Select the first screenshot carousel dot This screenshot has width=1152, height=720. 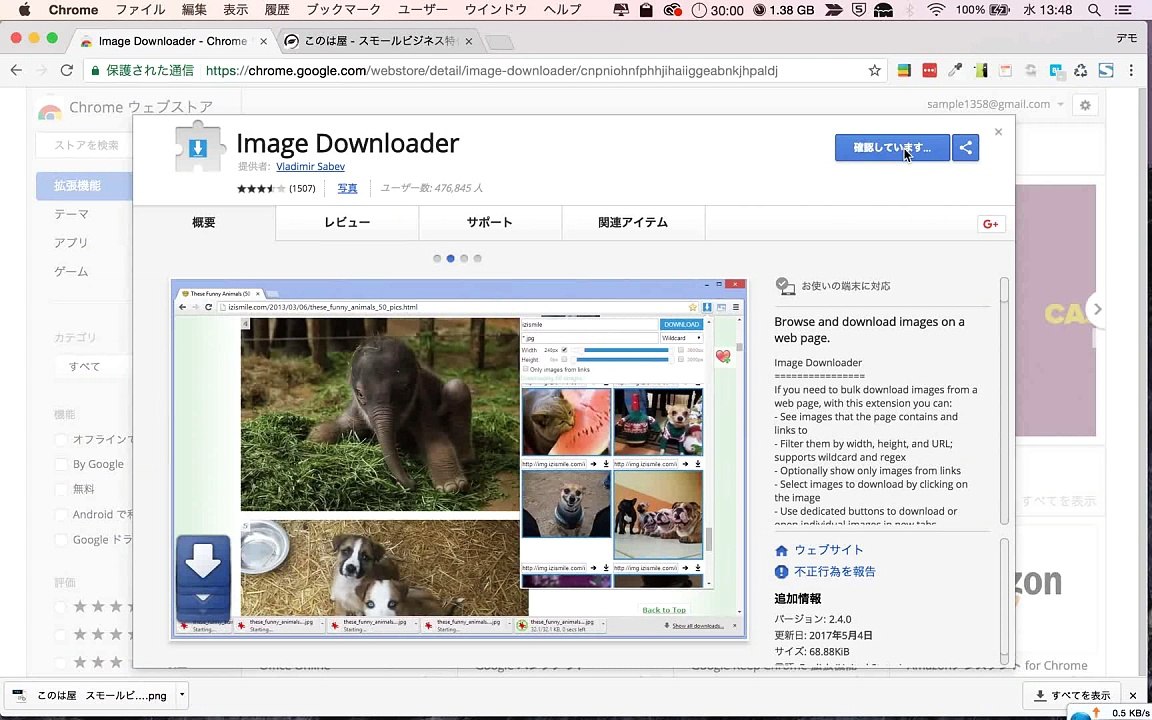(x=437, y=259)
